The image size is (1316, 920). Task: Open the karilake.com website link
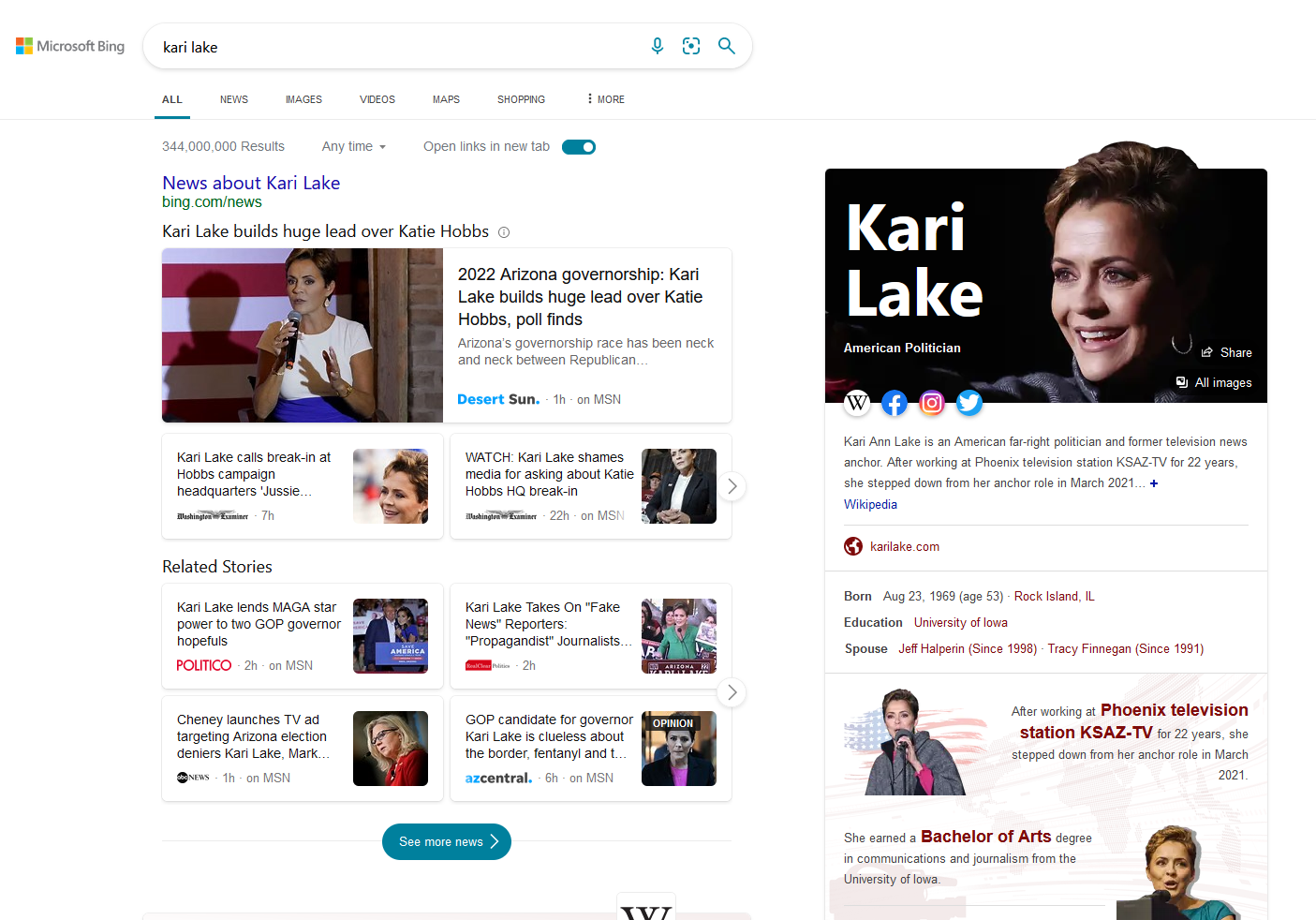coord(904,547)
